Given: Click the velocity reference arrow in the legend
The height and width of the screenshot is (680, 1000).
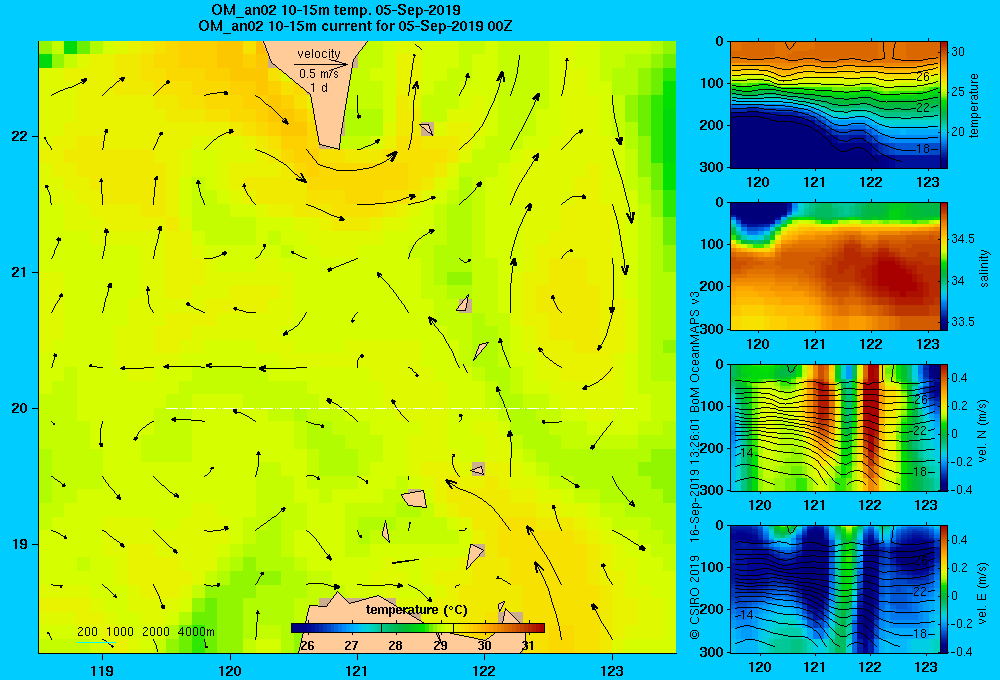Looking at the screenshot, I should (x=321, y=64).
